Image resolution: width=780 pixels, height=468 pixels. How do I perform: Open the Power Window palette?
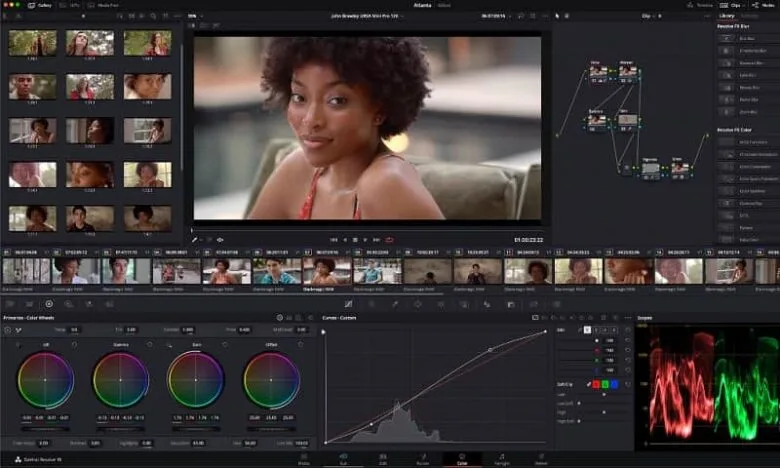(x=418, y=304)
